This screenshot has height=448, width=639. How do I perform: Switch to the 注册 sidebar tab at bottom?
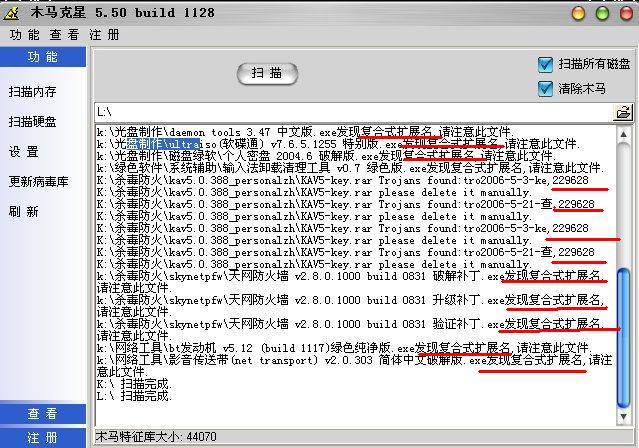coord(43,438)
